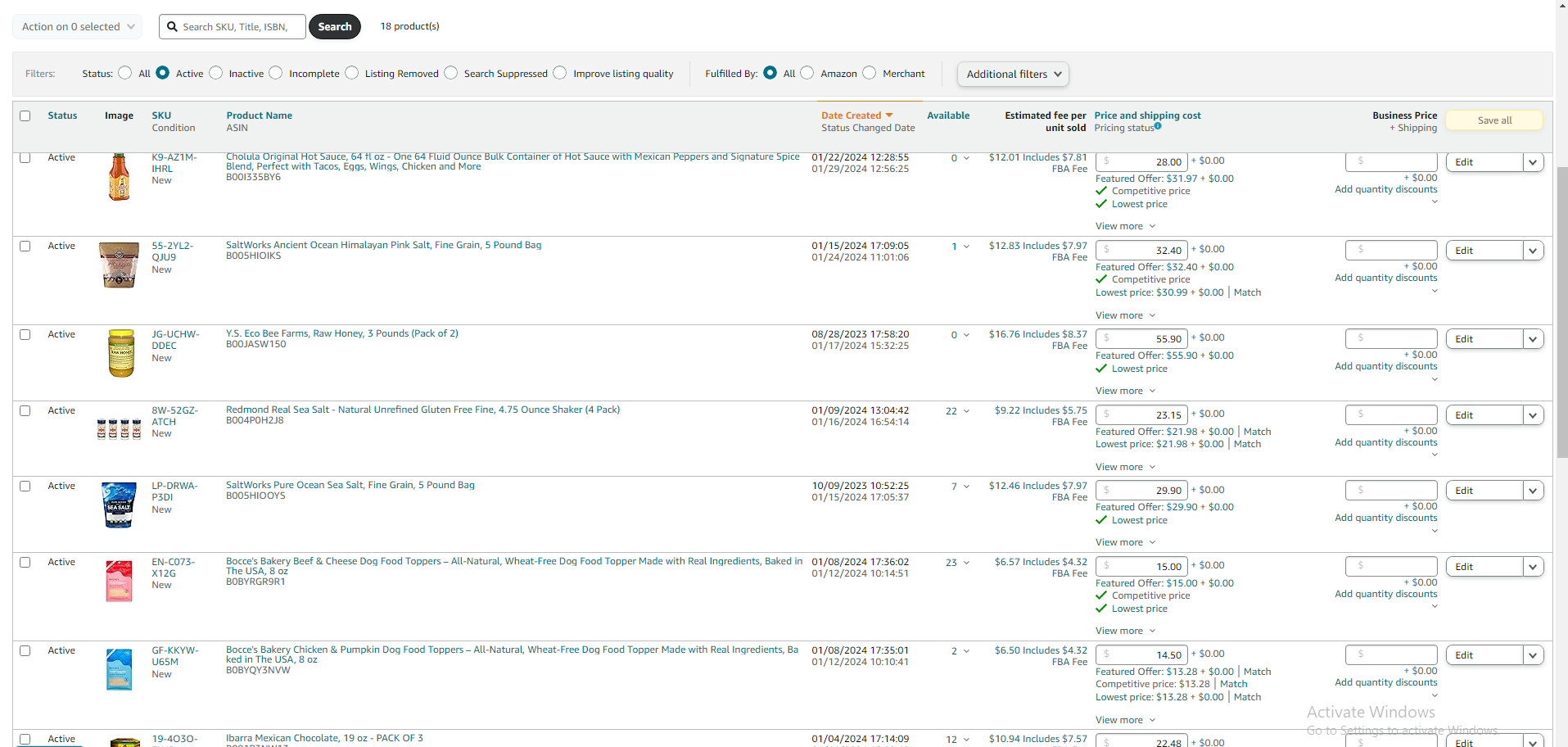This screenshot has height=747, width=1568.
Task: Open the SaltWorks Pure Ocean Sea Salt image
Action: pos(119,505)
